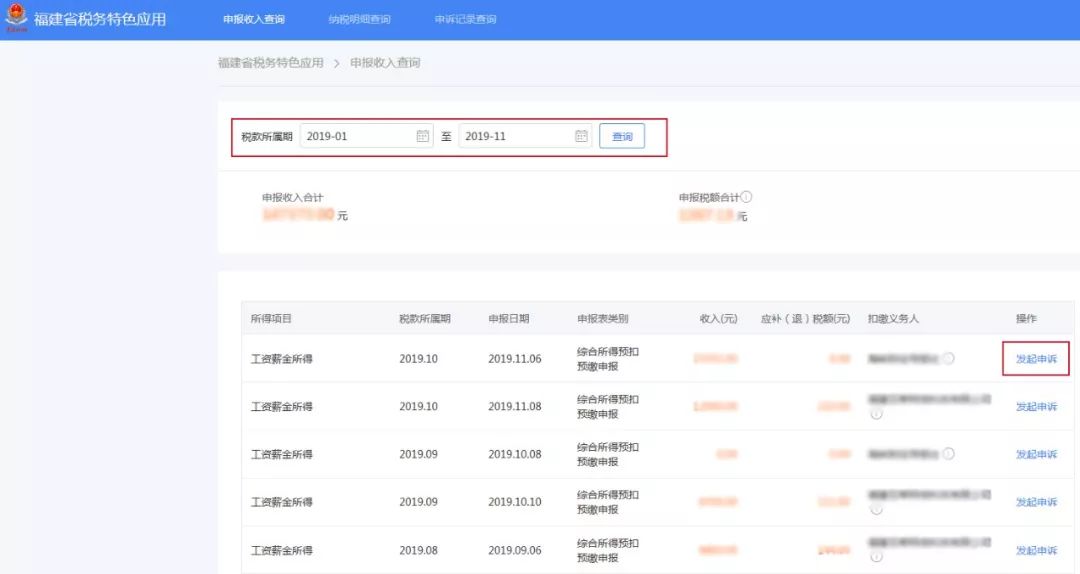This screenshot has height=574, width=1080.
Task: Click end period field showing 2019-11
Action: 526,136
